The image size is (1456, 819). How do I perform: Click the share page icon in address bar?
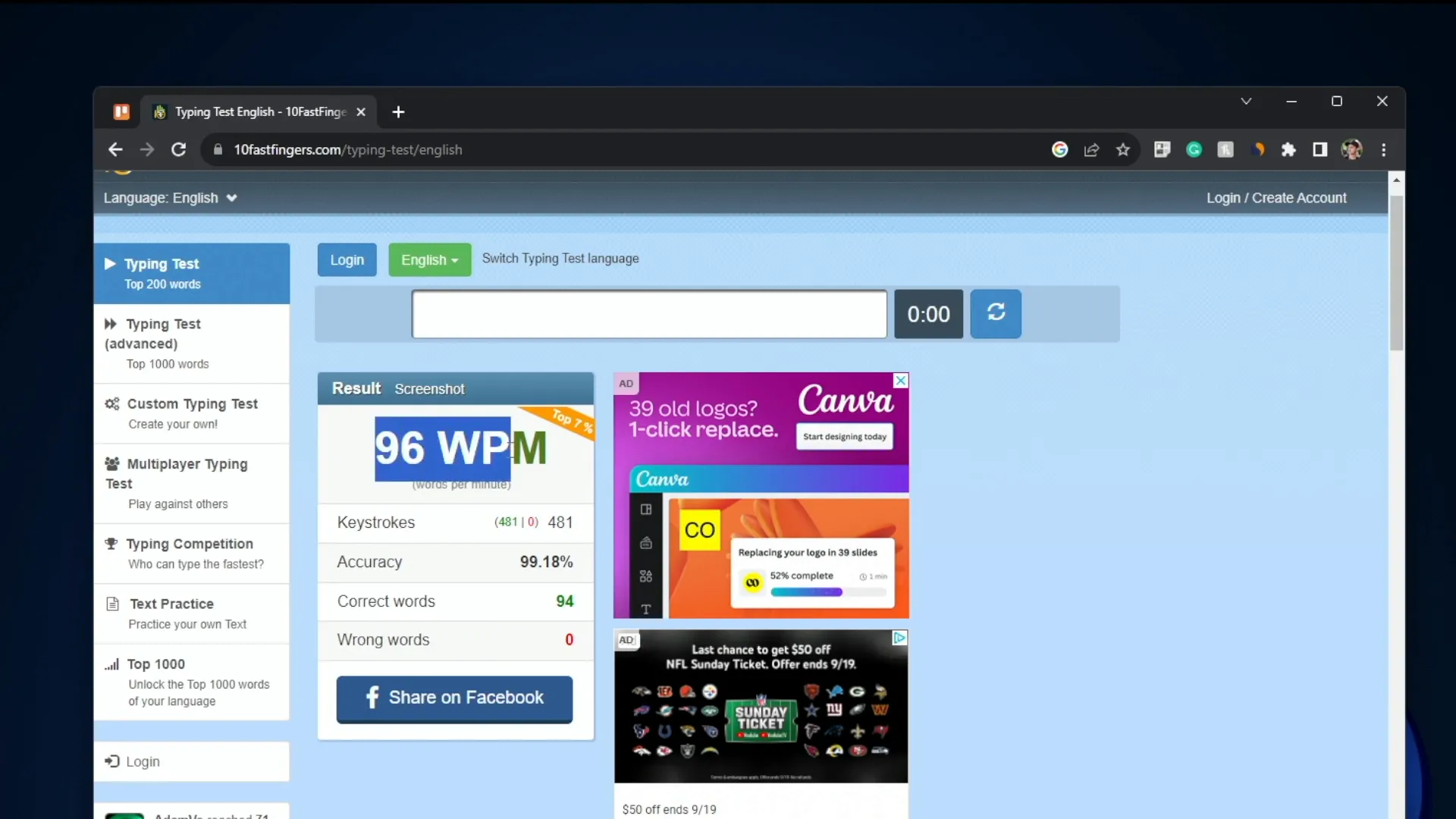pyautogui.click(x=1092, y=150)
